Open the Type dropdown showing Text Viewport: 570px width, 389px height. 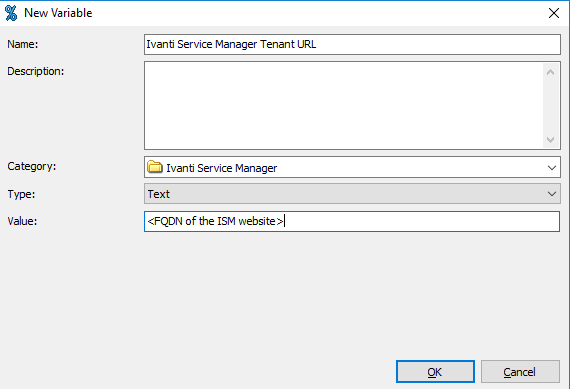[x=352, y=193]
